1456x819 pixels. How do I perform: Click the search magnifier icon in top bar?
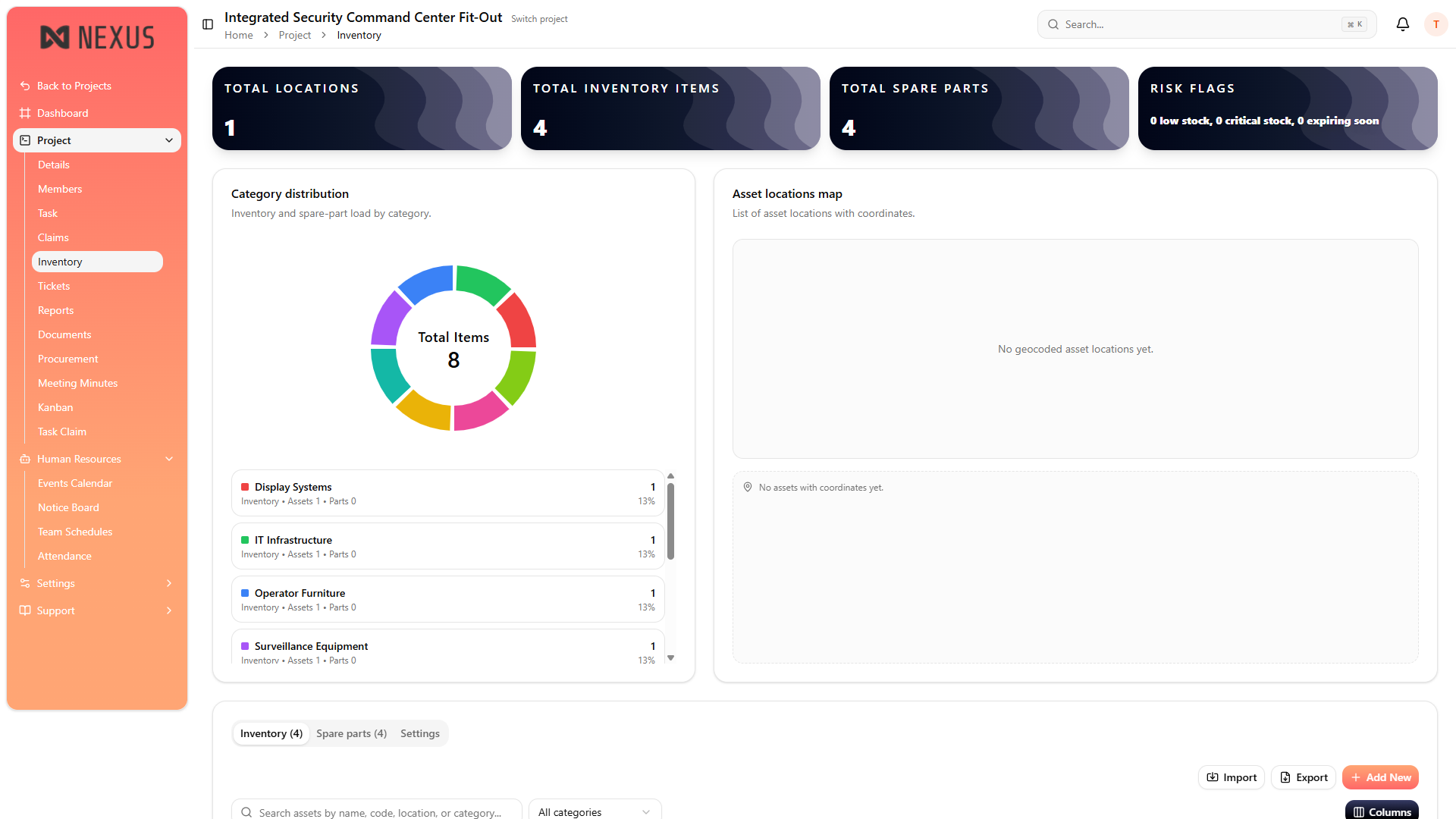coord(1053,24)
